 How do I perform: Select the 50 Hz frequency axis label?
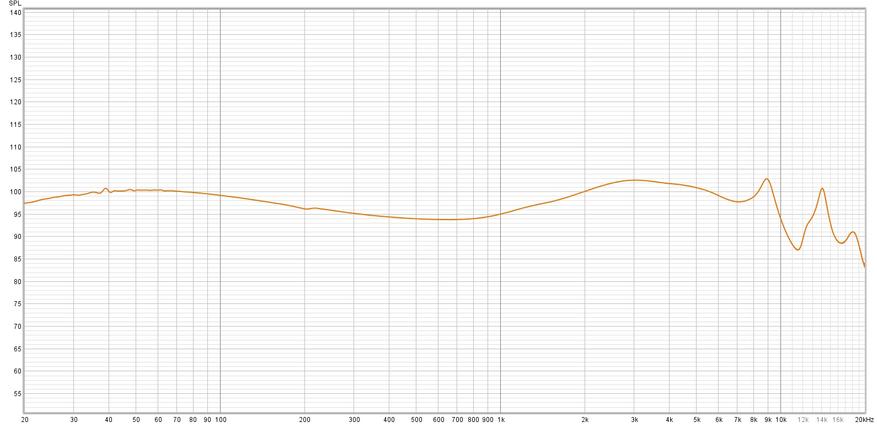coord(136,419)
